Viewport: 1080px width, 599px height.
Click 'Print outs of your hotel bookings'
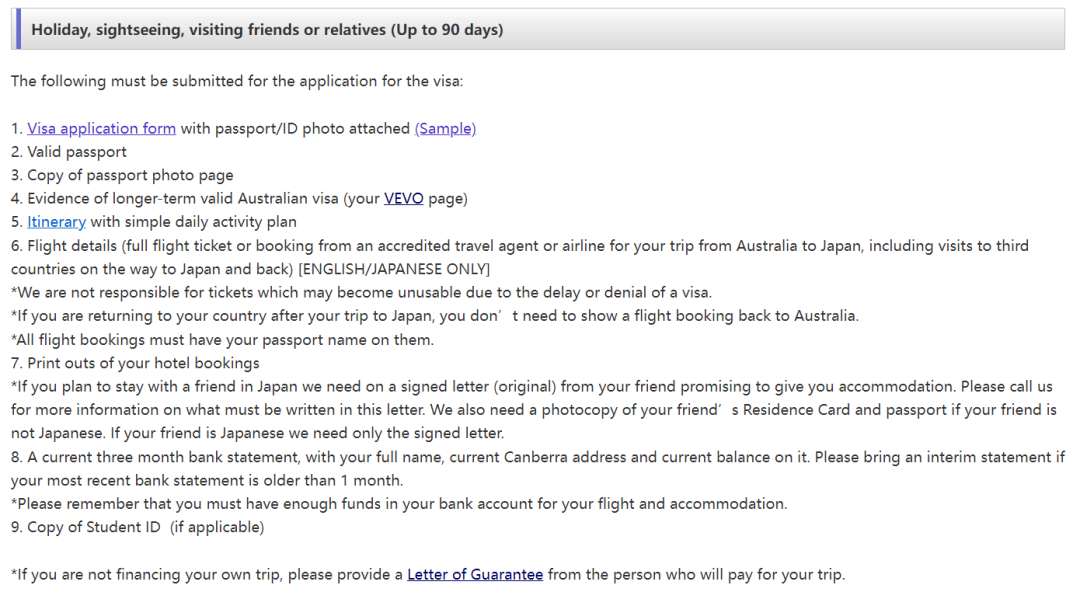pos(135,364)
